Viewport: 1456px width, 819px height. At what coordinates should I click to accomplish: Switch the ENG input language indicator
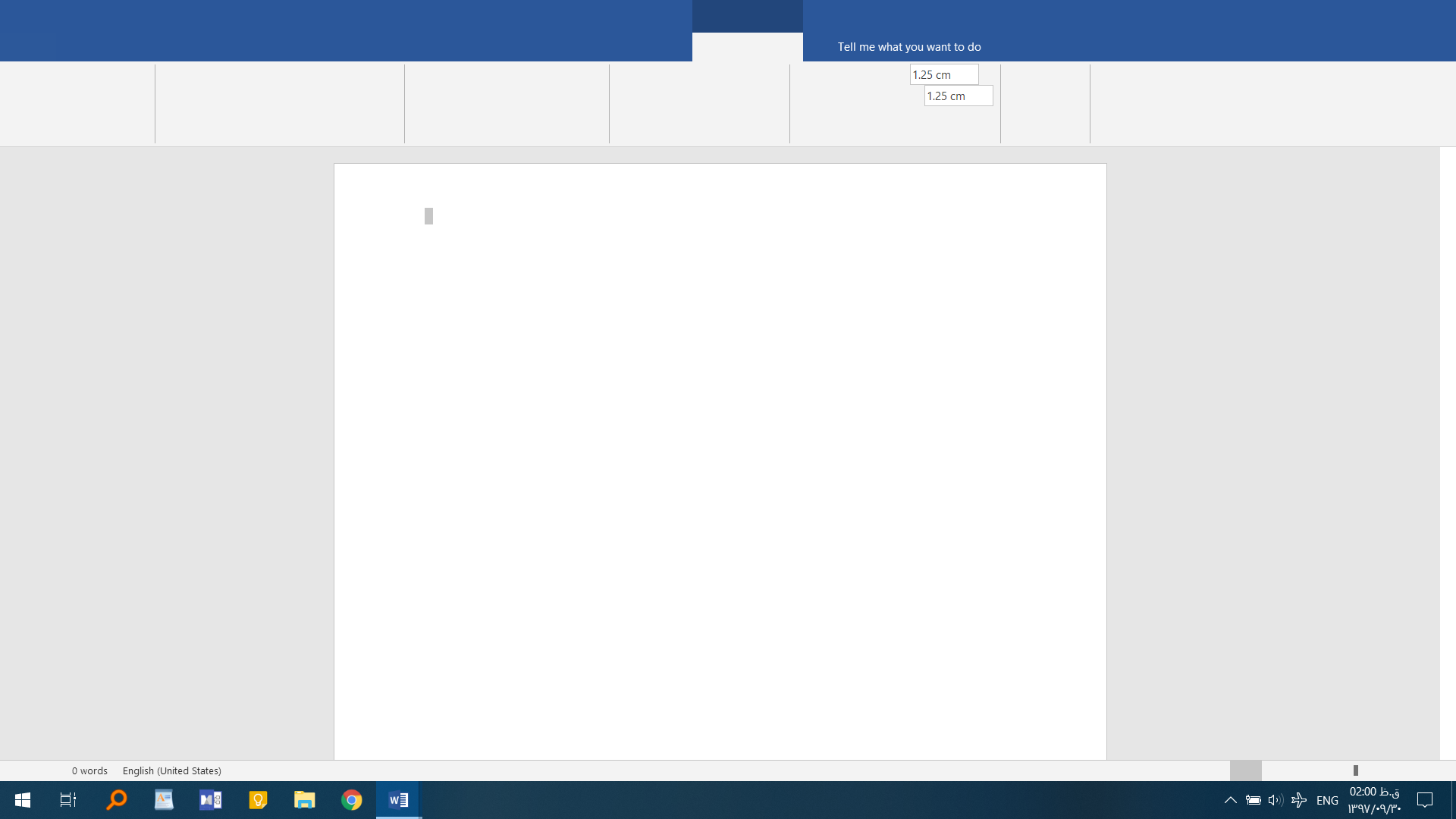click(x=1327, y=800)
